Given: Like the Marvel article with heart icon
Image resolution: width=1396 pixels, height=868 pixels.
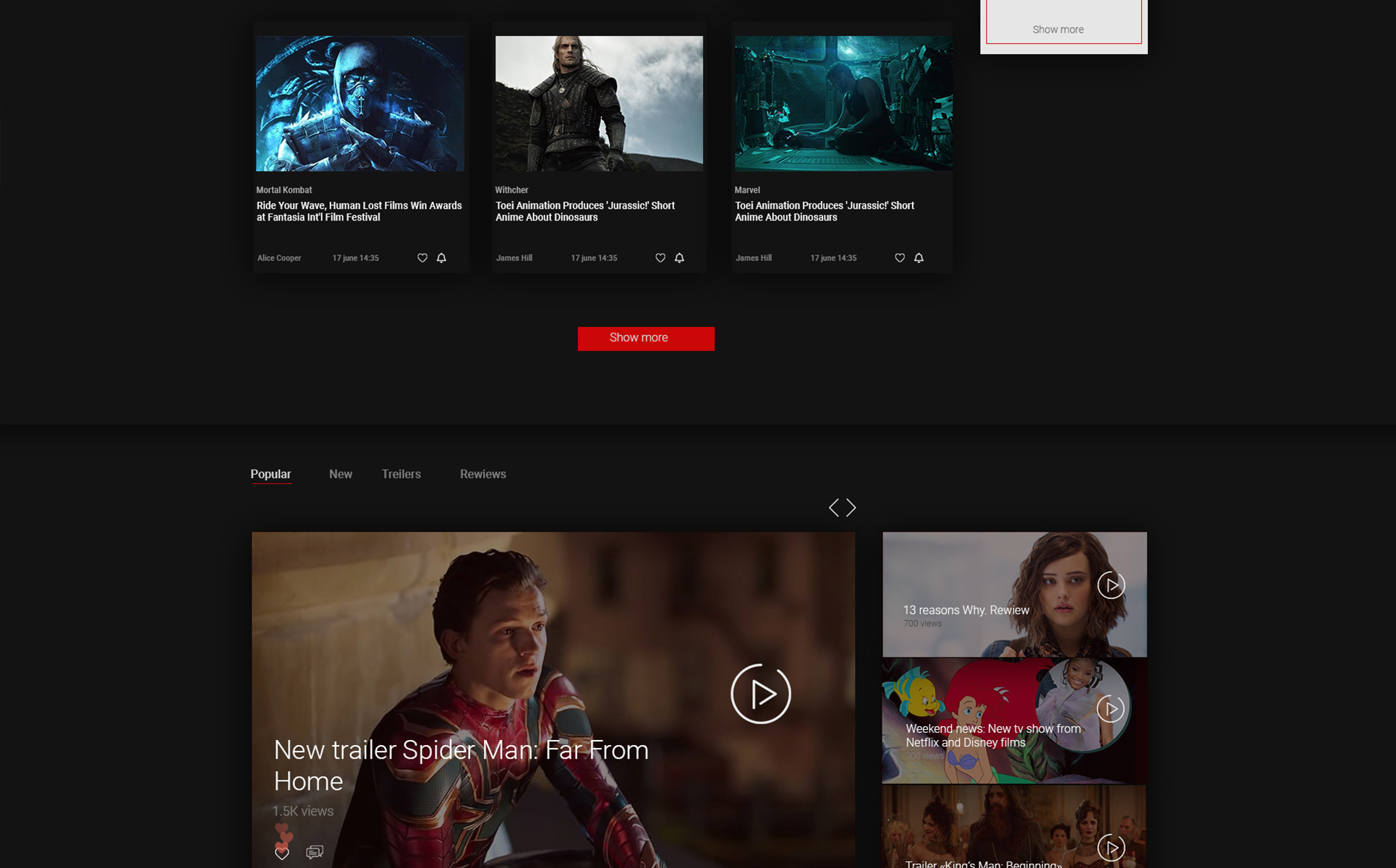Looking at the screenshot, I should coord(900,258).
